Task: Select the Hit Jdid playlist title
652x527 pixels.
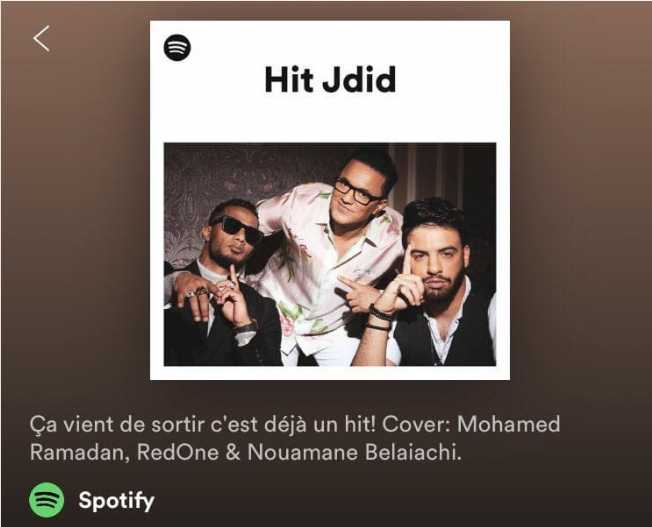Action: [330, 79]
